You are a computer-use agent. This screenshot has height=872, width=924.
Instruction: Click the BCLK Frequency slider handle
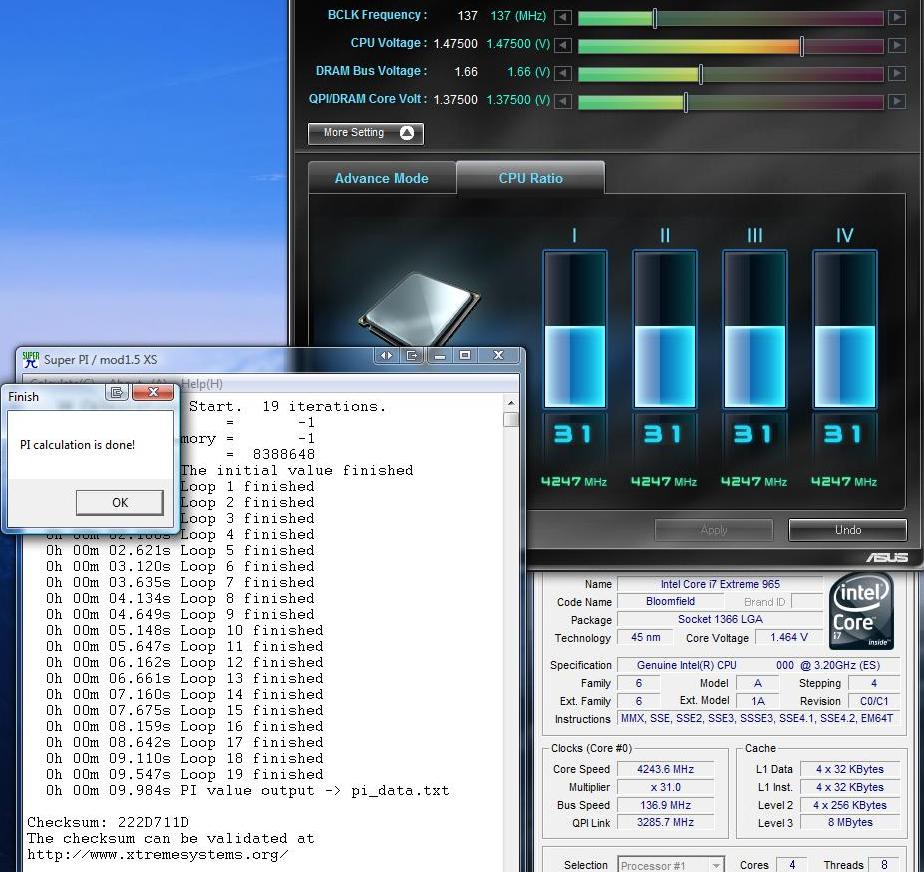[655, 18]
